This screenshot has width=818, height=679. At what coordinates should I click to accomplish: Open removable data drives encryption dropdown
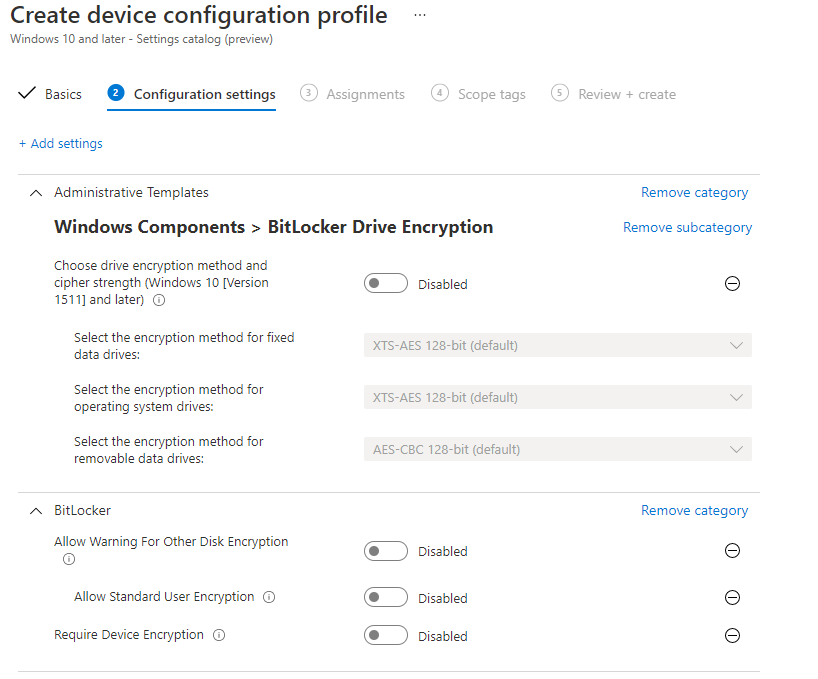click(x=558, y=450)
